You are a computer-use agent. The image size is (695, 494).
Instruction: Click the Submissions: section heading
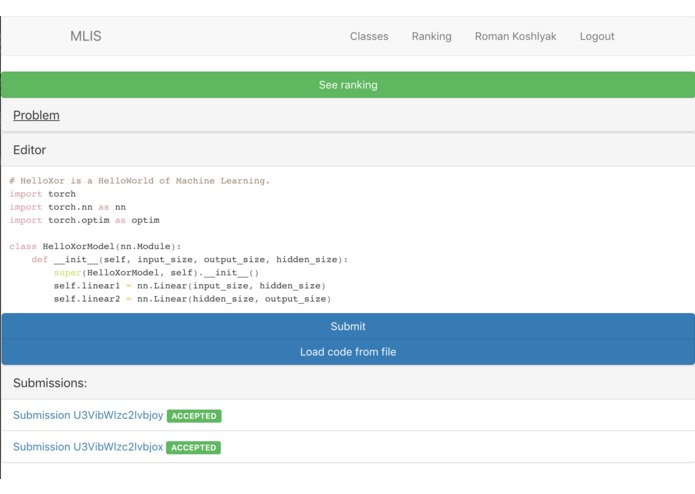coord(50,383)
